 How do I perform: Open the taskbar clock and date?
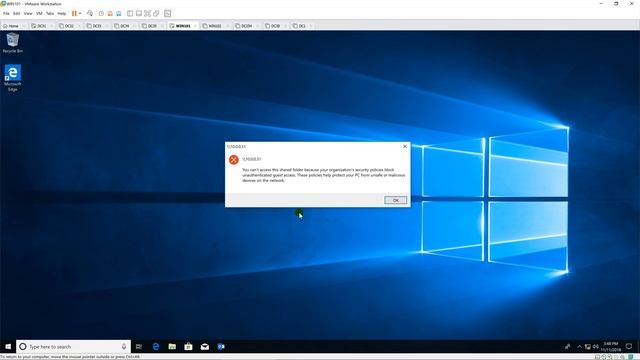(x=611, y=347)
